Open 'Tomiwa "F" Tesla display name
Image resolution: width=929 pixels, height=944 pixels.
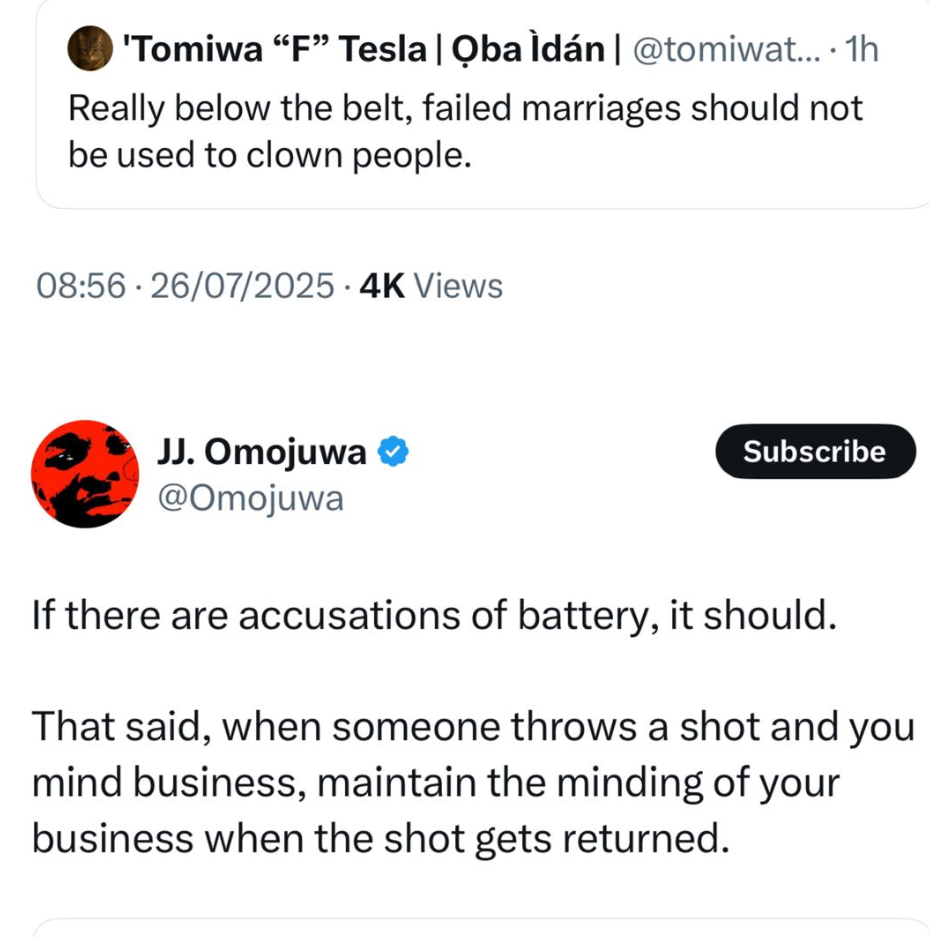[x=274, y=50]
